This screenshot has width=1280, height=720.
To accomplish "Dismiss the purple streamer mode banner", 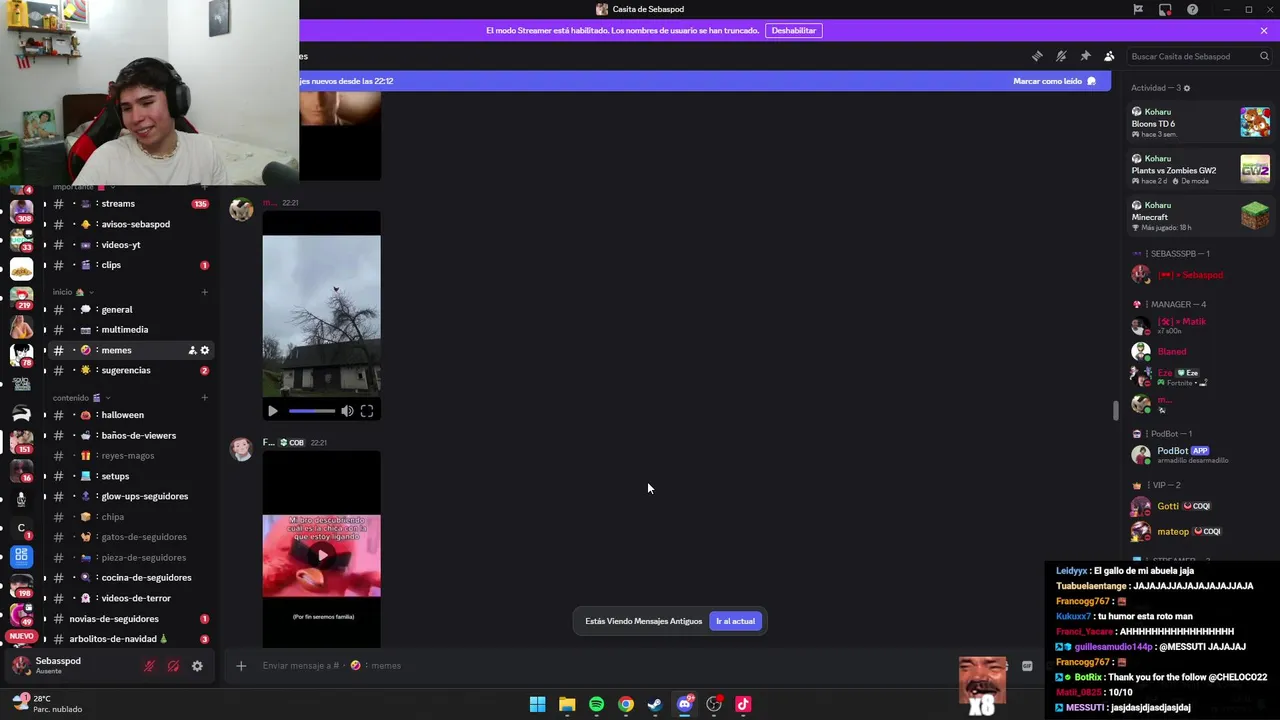I will (1264, 30).
